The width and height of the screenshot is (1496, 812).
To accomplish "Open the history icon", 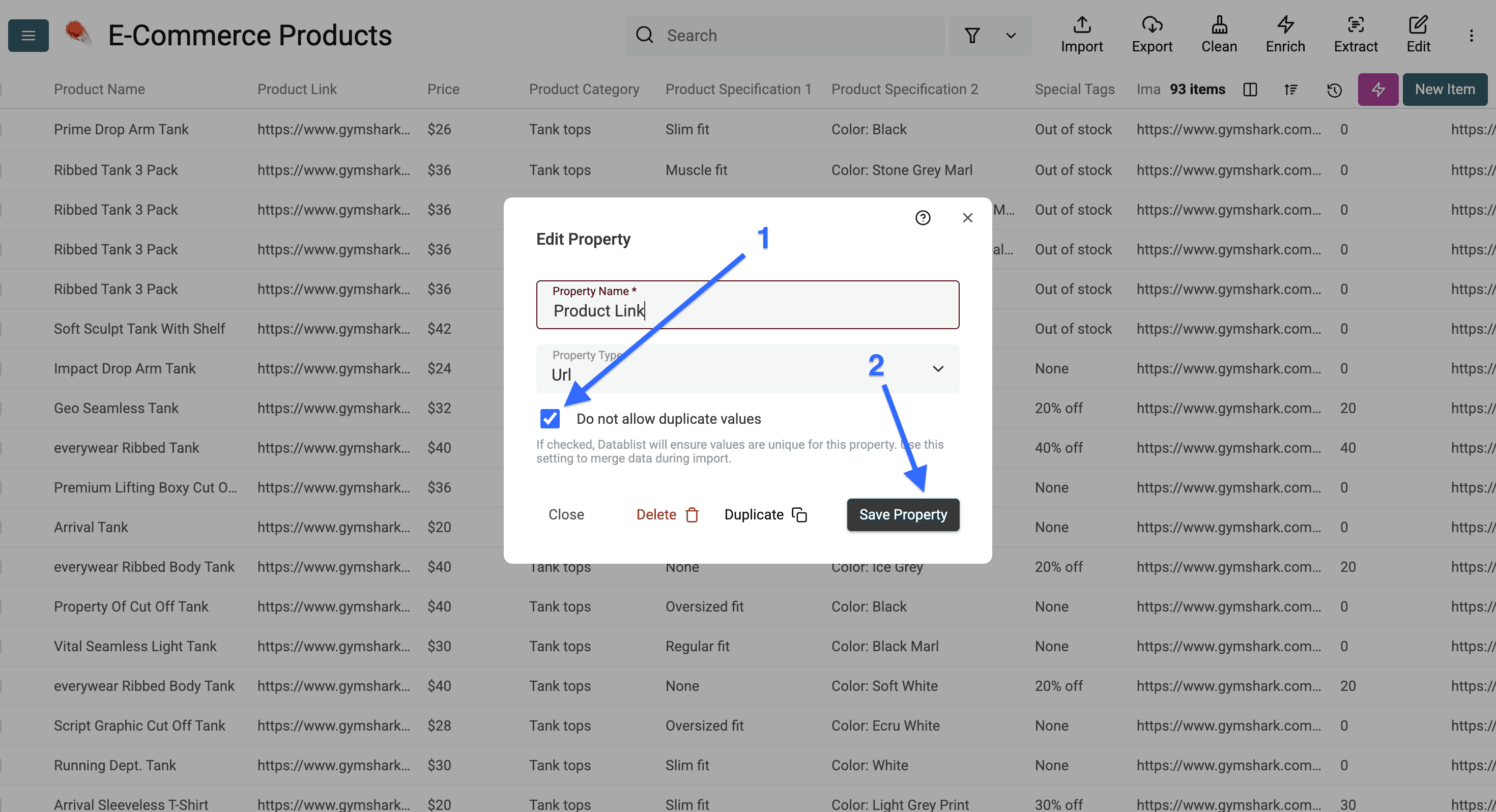I will tap(1334, 90).
